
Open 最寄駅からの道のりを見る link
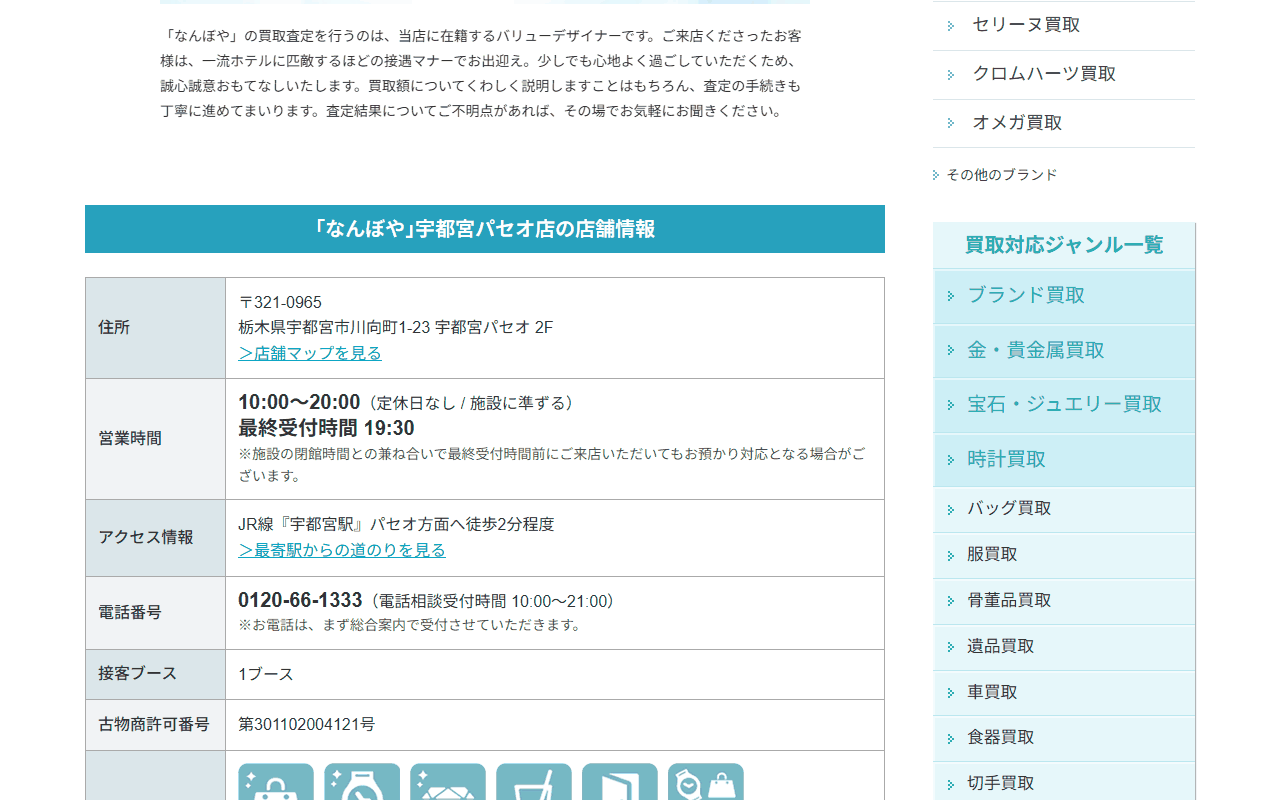(x=342, y=550)
